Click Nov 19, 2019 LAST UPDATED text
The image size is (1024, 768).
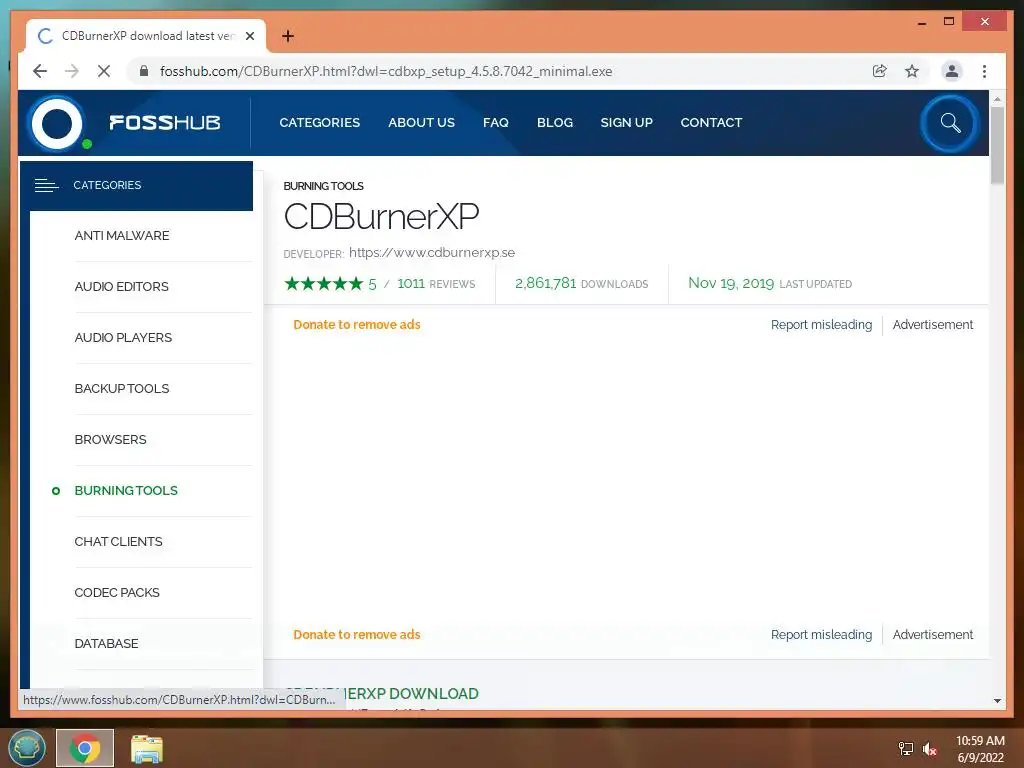[770, 283]
